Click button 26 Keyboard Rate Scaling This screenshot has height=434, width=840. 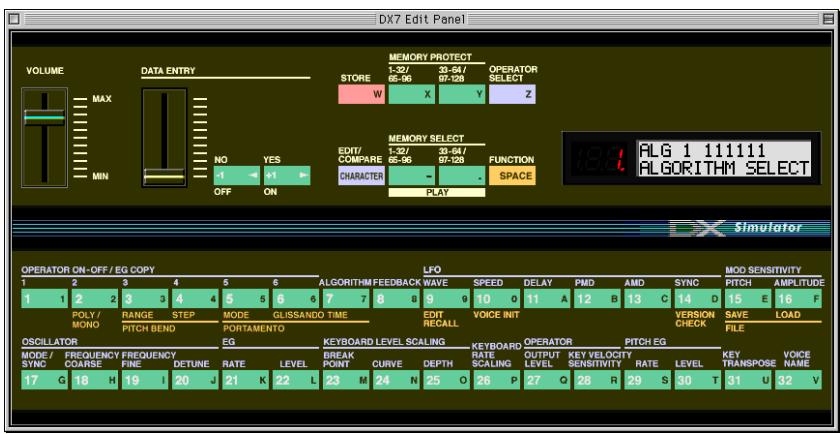(497, 380)
